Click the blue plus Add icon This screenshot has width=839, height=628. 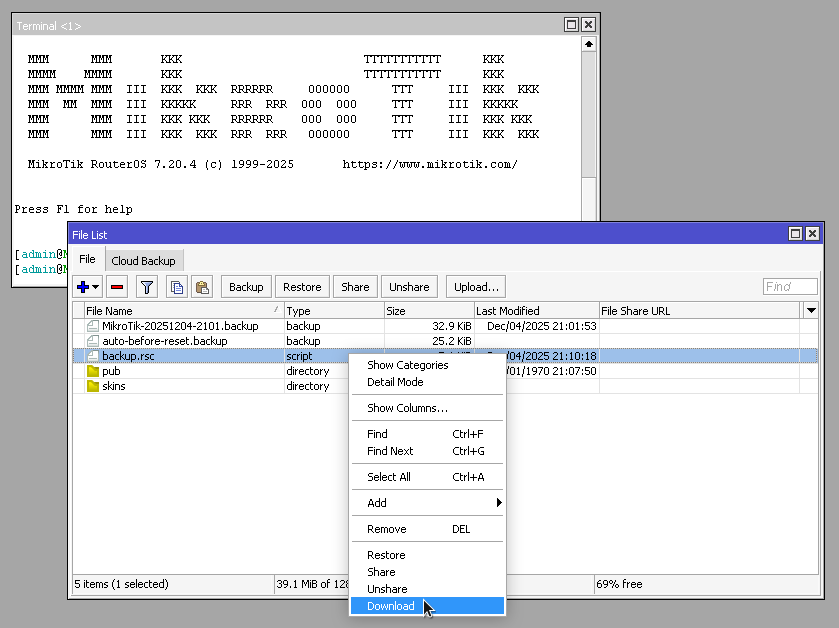(83, 287)
